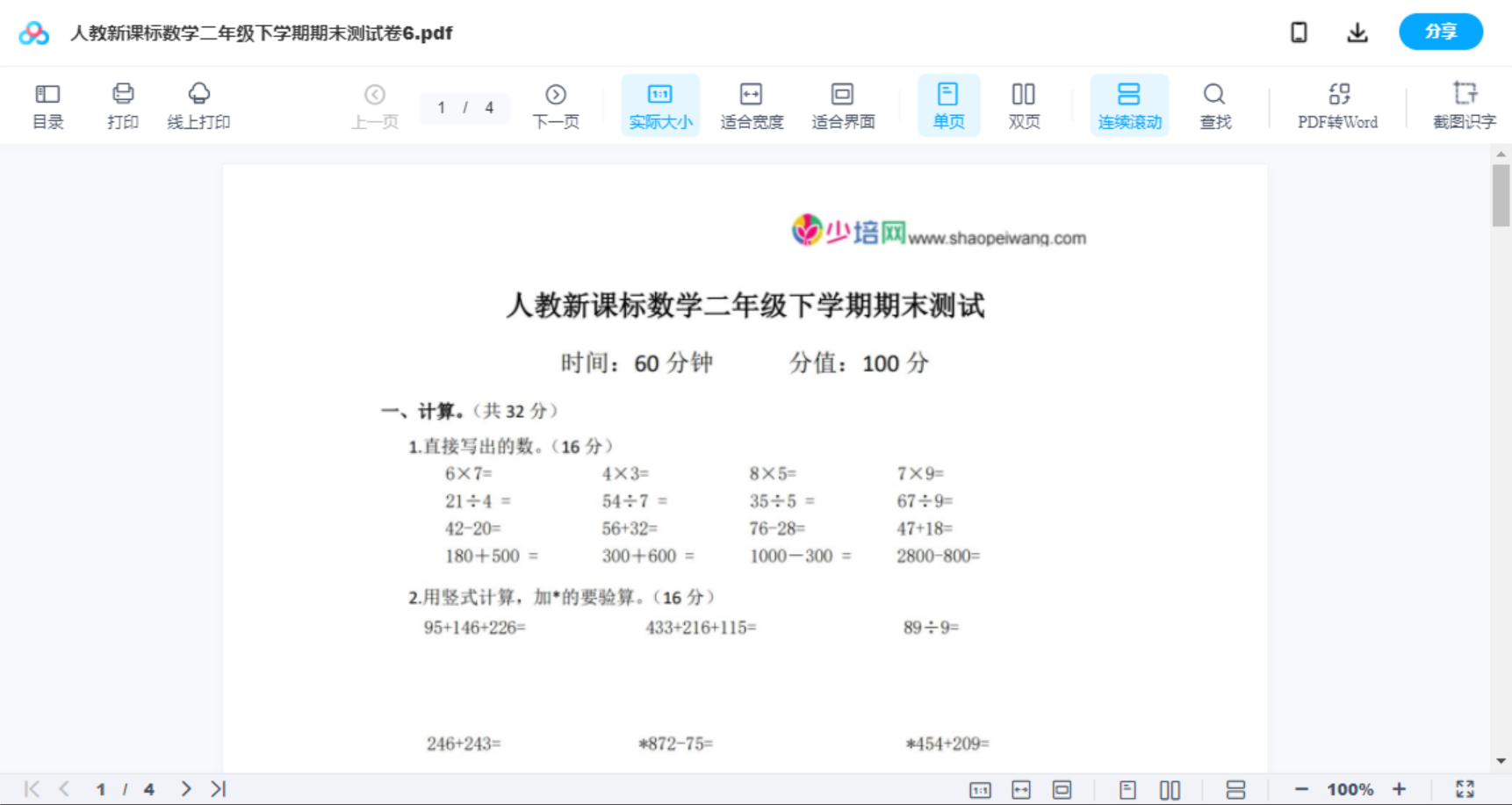Select fit-width icon in bottom status bar
Screen dimensions: 1512x805
1020,788
